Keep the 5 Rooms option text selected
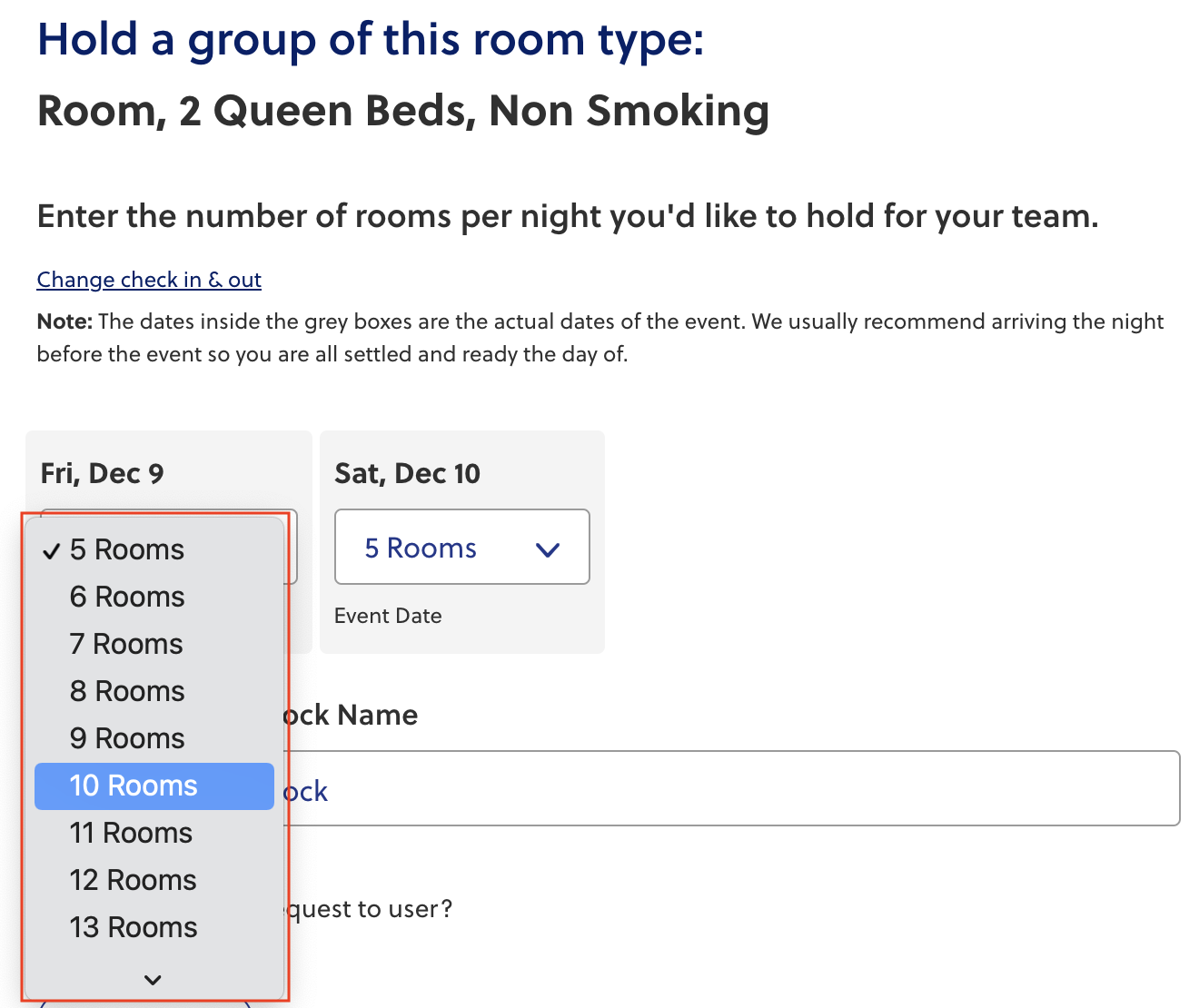Screen dimensions: 1199x1008 coord(127,550)
